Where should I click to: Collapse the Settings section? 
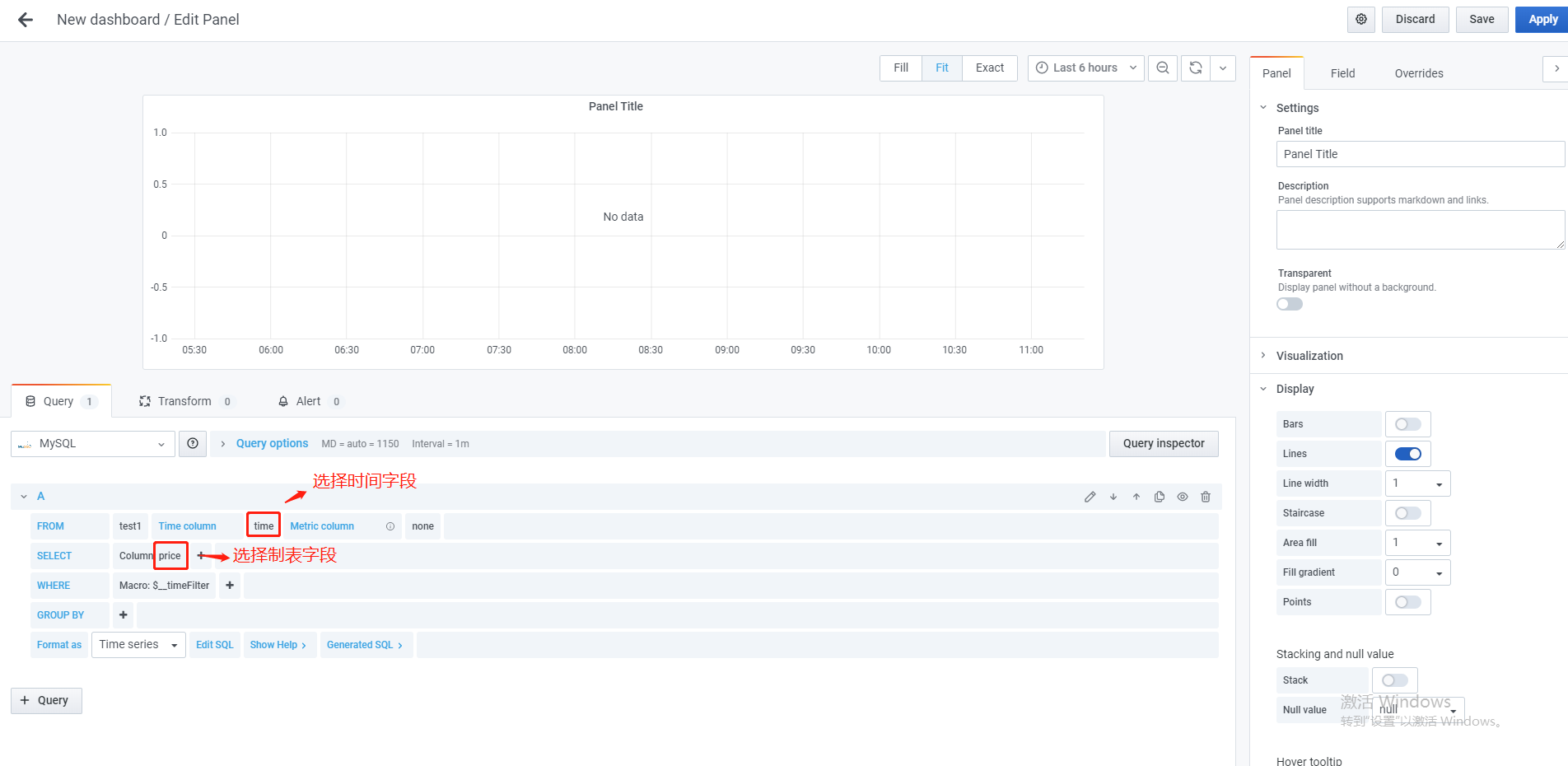click(1297, 108)
